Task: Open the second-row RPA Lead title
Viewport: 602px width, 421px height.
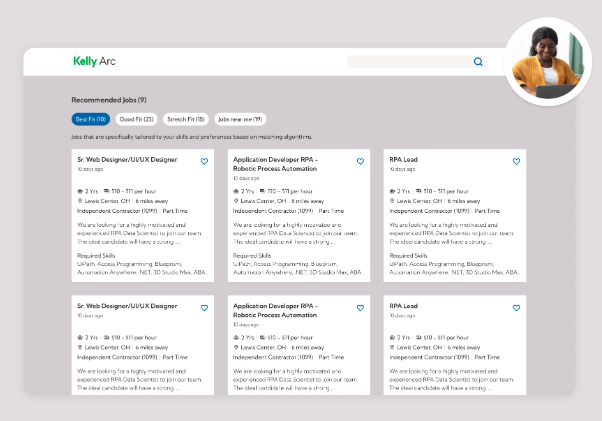Action: point(403,306)
